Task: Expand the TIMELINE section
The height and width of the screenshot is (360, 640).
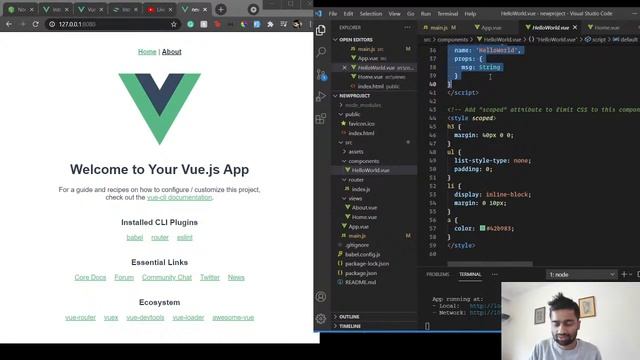Action: coord(347,326)
